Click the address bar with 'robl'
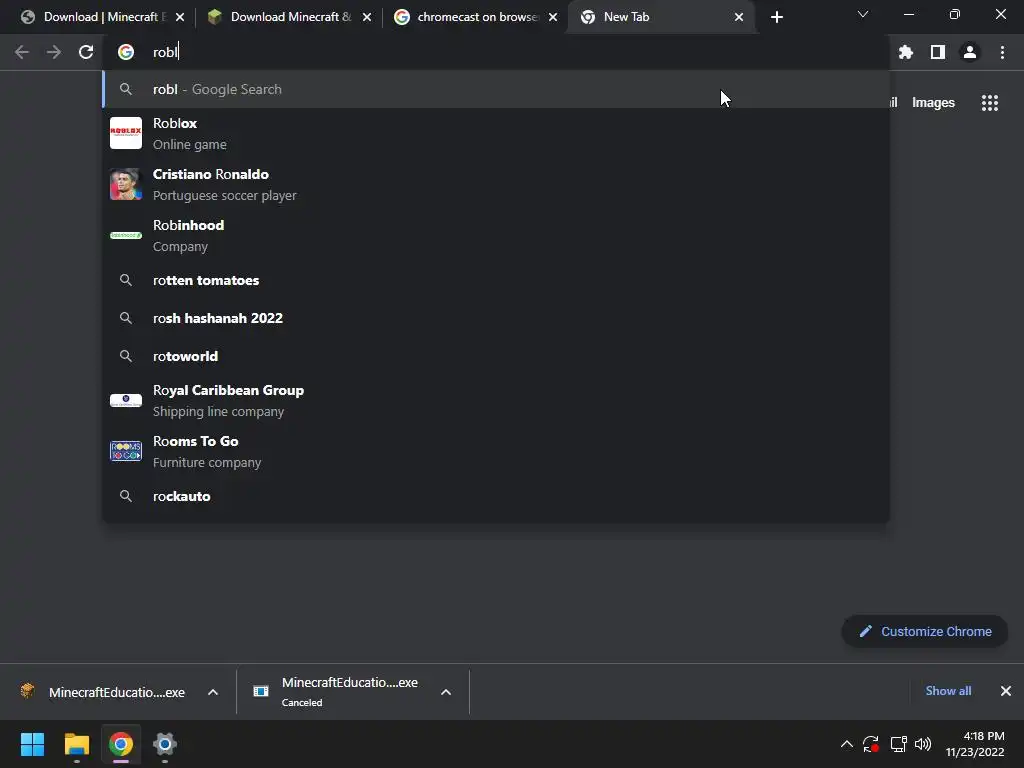Viewport: 1024px width, 768px height. 496,52
